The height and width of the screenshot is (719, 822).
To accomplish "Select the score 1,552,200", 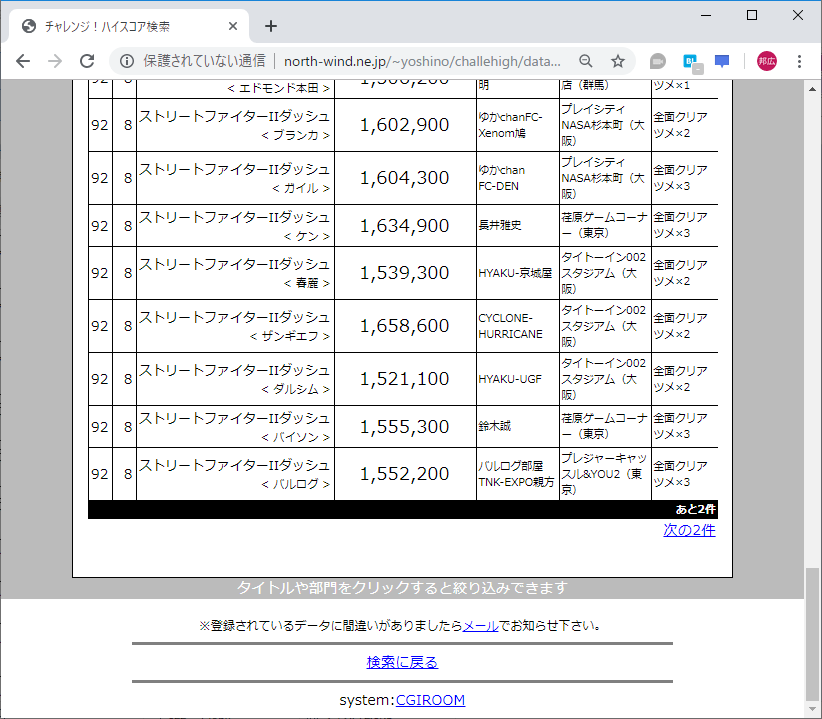I will click(404, 474).
